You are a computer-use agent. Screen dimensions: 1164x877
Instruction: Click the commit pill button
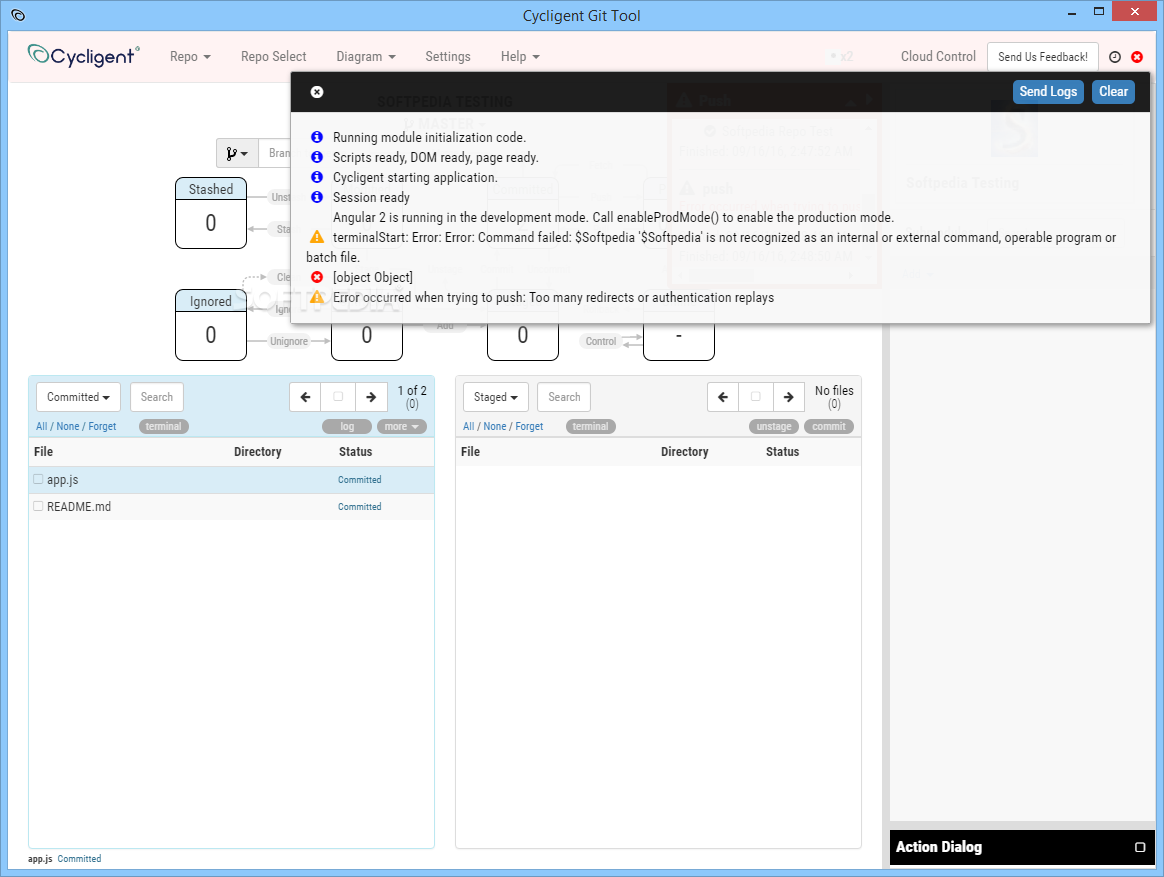click(x=828, y=426)
